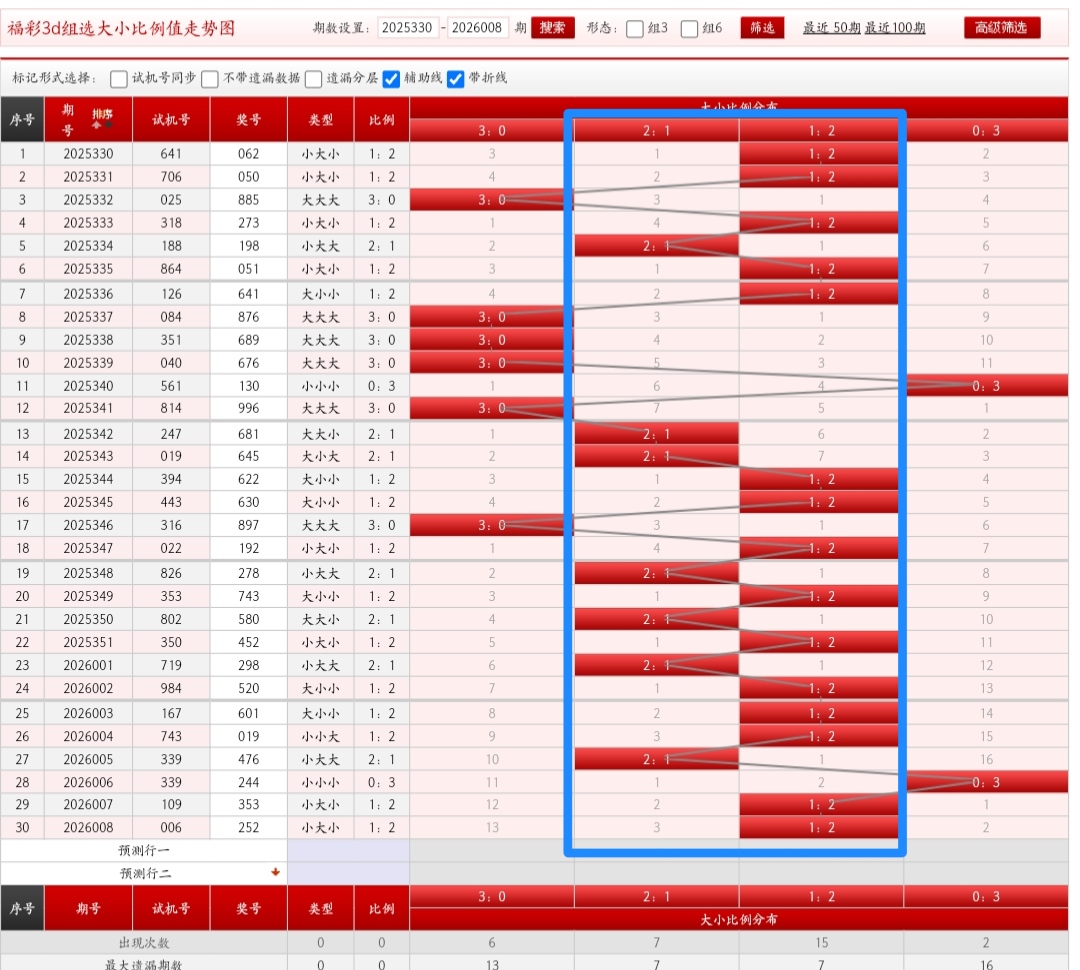Click the 0:3 column header at top
Image resolution: width=1080 pixels, height=970 pixels.
tap(985, 129)
